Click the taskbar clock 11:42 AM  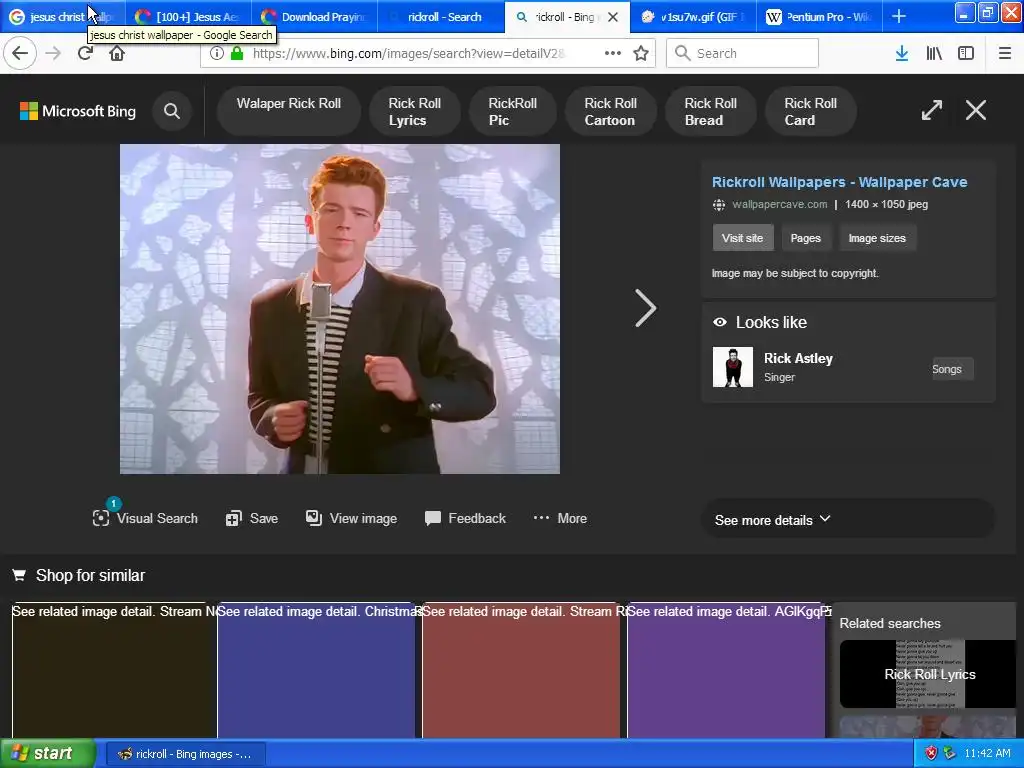pos(987,753)
